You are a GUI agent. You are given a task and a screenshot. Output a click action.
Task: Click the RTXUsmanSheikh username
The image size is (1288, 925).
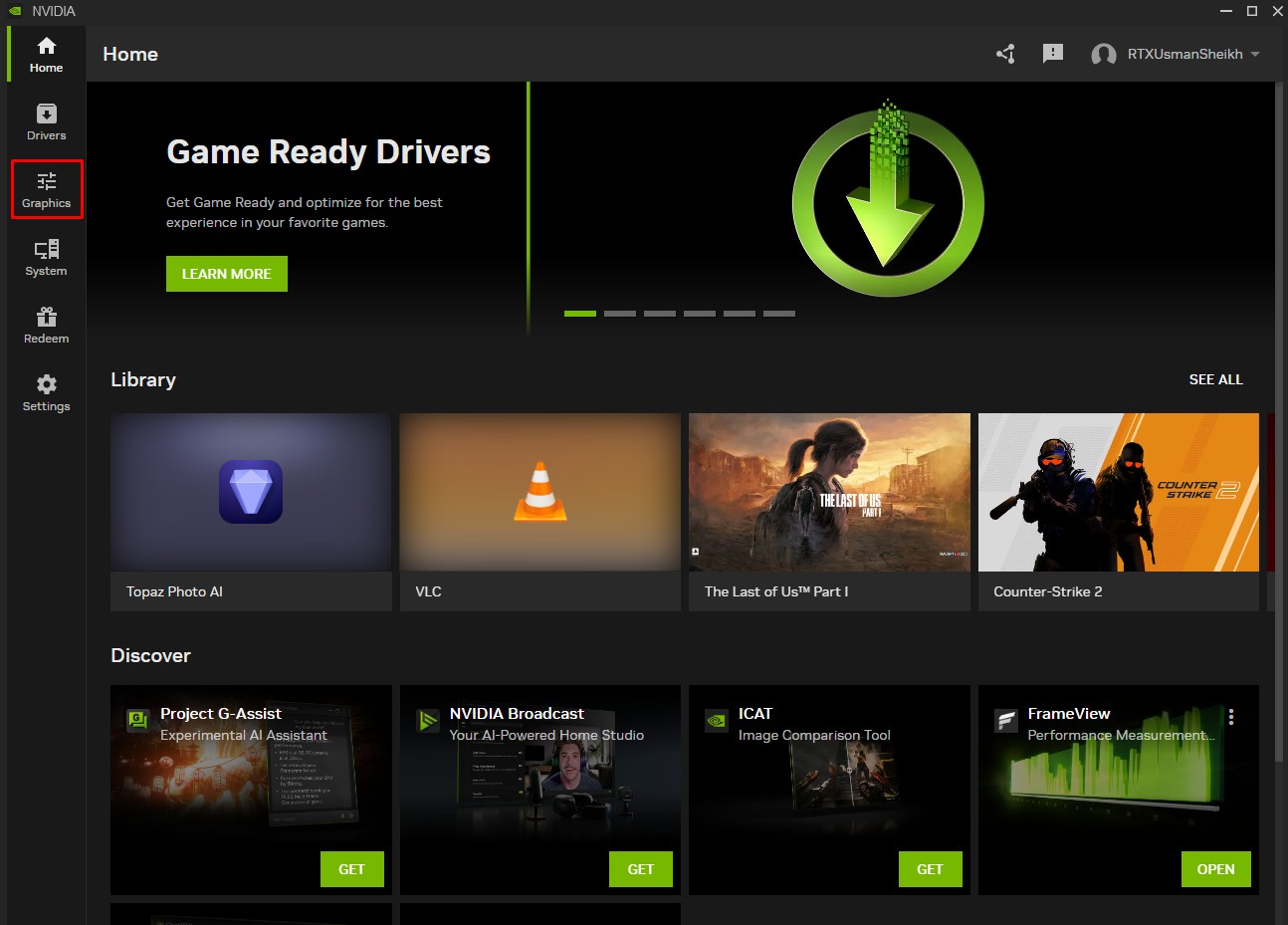tap(1184, 55)
